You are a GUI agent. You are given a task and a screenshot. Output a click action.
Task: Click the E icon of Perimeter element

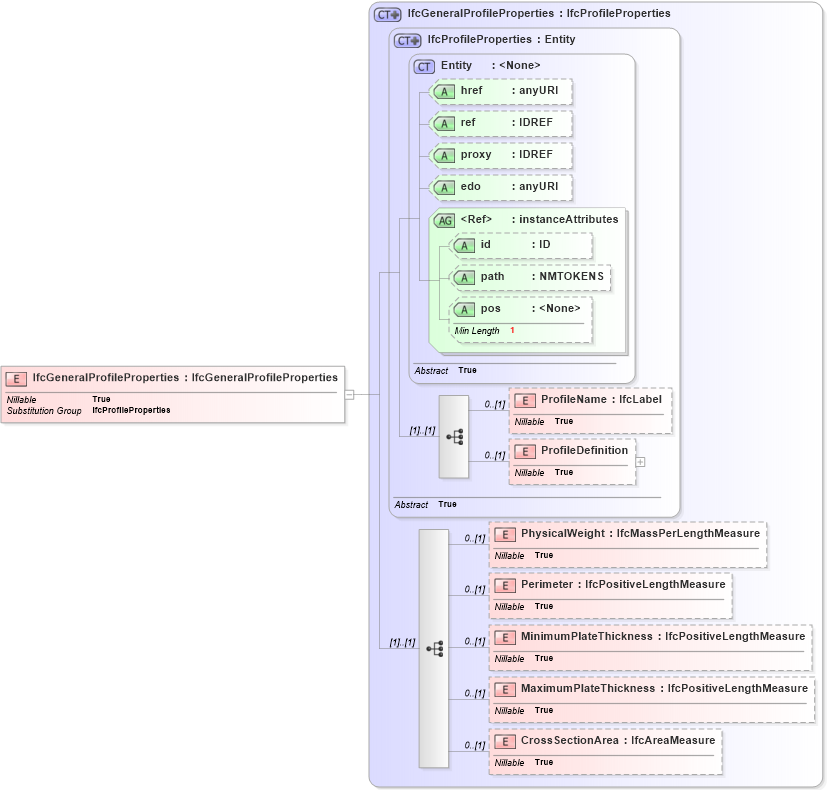505,585
